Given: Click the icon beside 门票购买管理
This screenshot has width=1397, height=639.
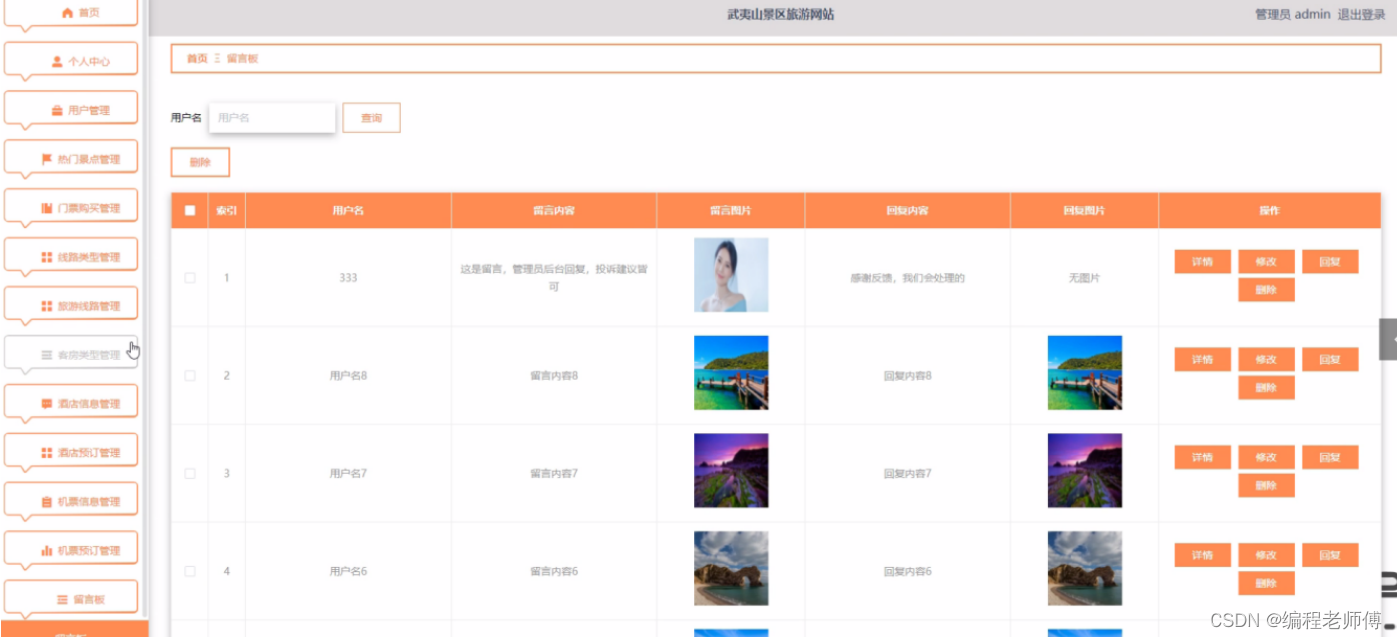Looking at the screenshot, I should [x=47, y=208].
